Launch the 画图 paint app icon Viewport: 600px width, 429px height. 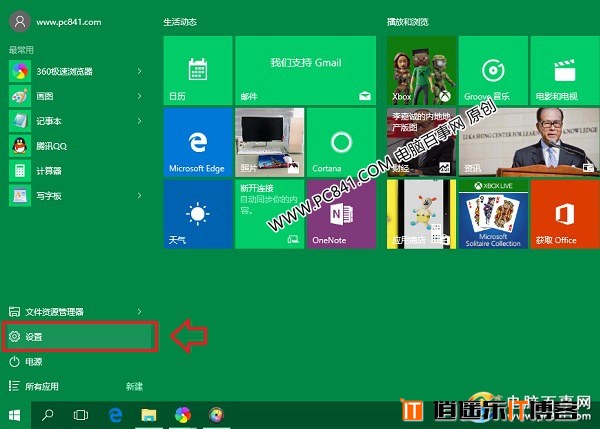(20, 96)
